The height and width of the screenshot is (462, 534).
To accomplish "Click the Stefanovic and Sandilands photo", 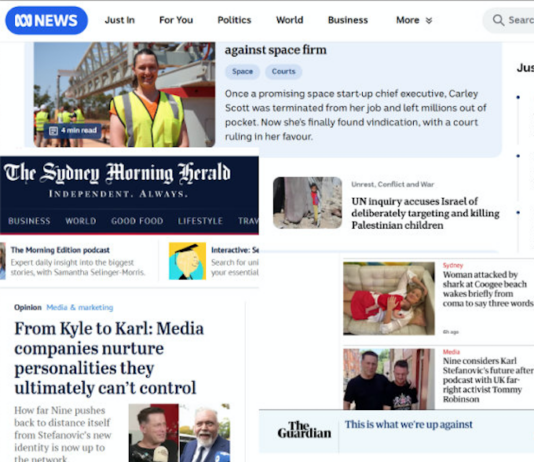I will click(179, 433).
